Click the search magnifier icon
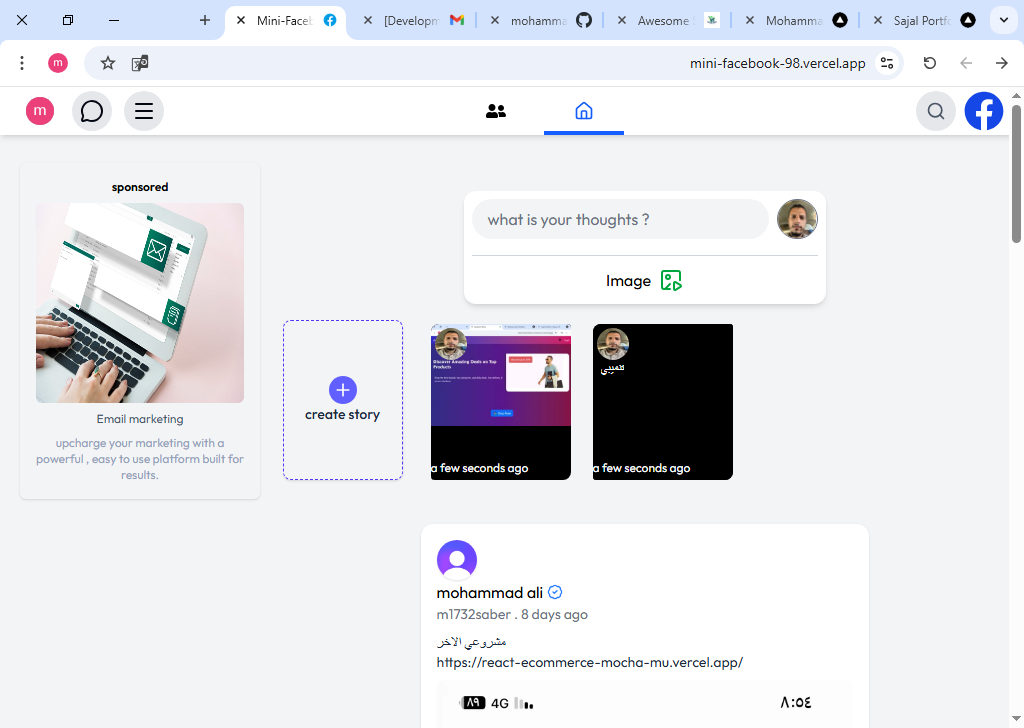This screenshot has width=1024, height=728. coord(936,111)
